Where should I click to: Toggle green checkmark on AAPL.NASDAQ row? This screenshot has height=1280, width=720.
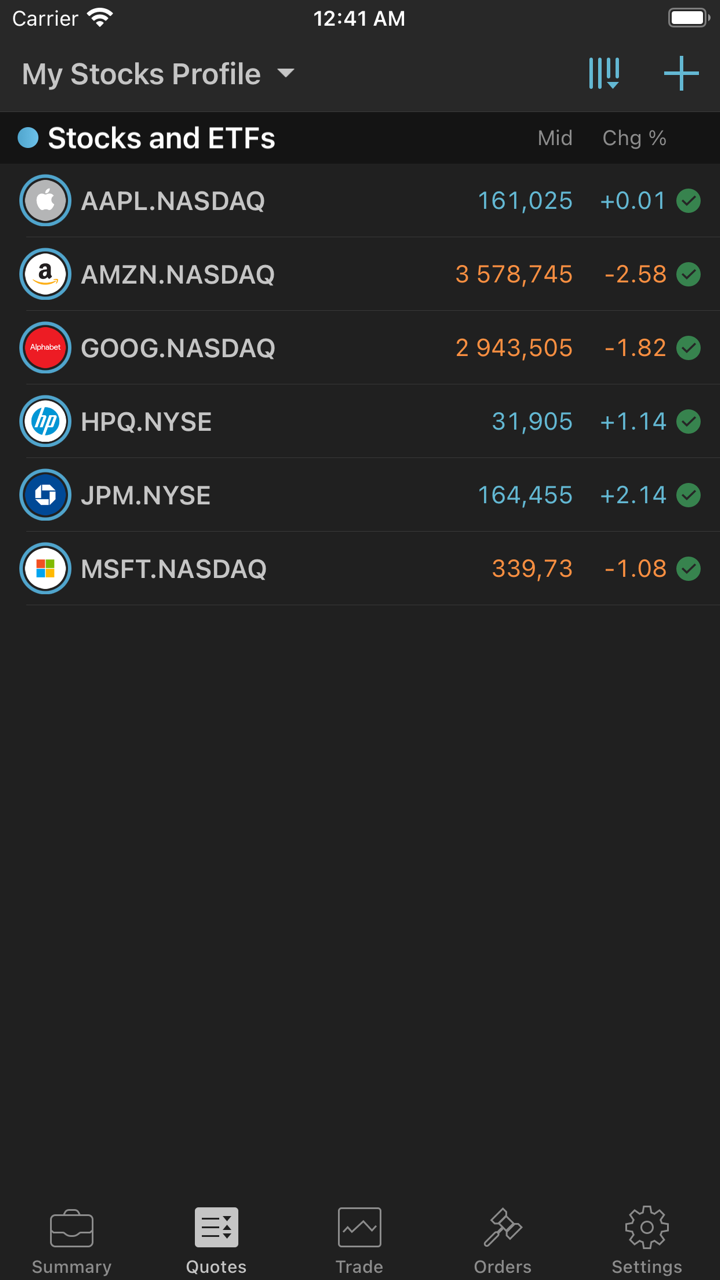tap(688, 201)
